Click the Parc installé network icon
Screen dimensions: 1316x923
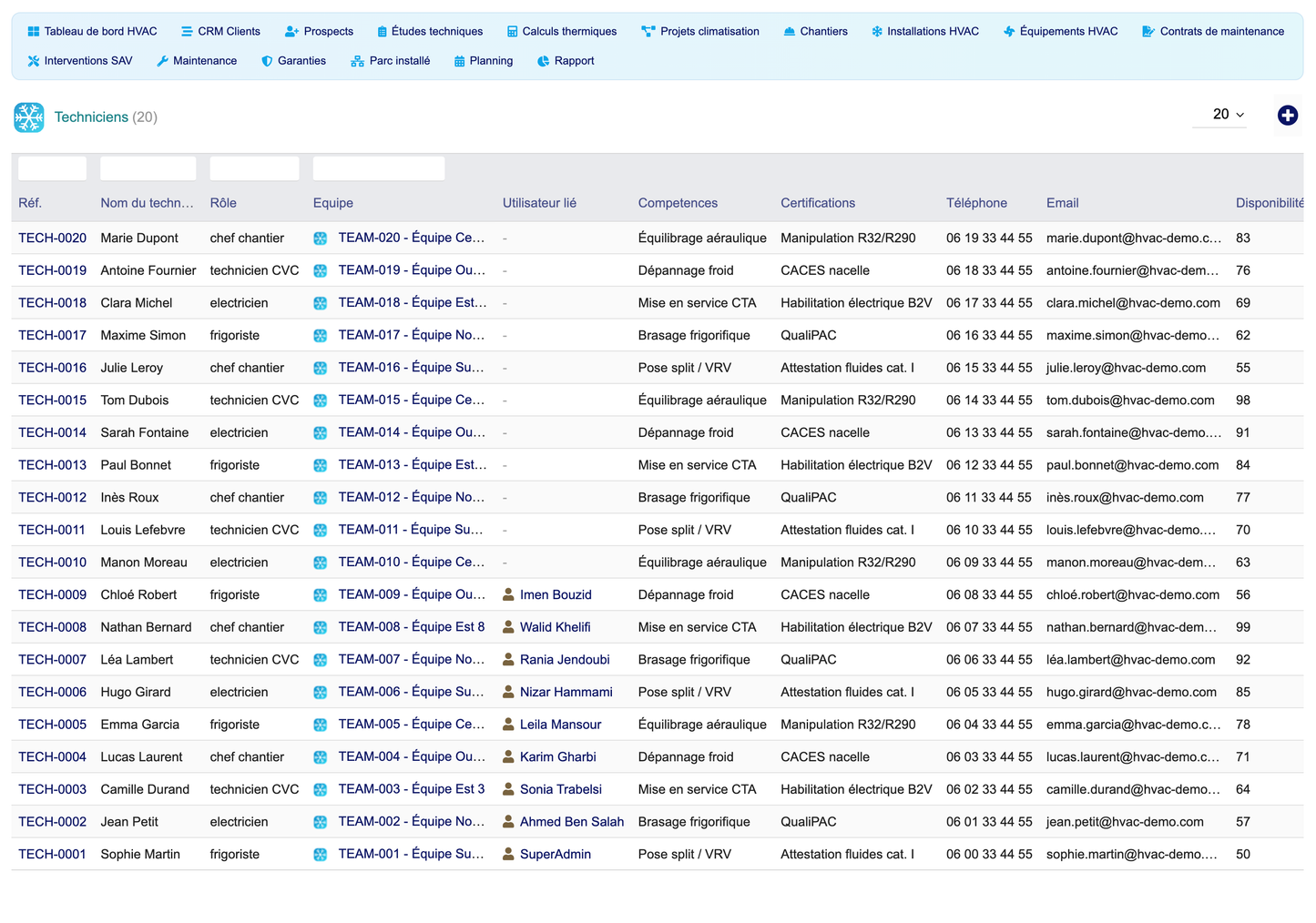click(x=357, y=61)
